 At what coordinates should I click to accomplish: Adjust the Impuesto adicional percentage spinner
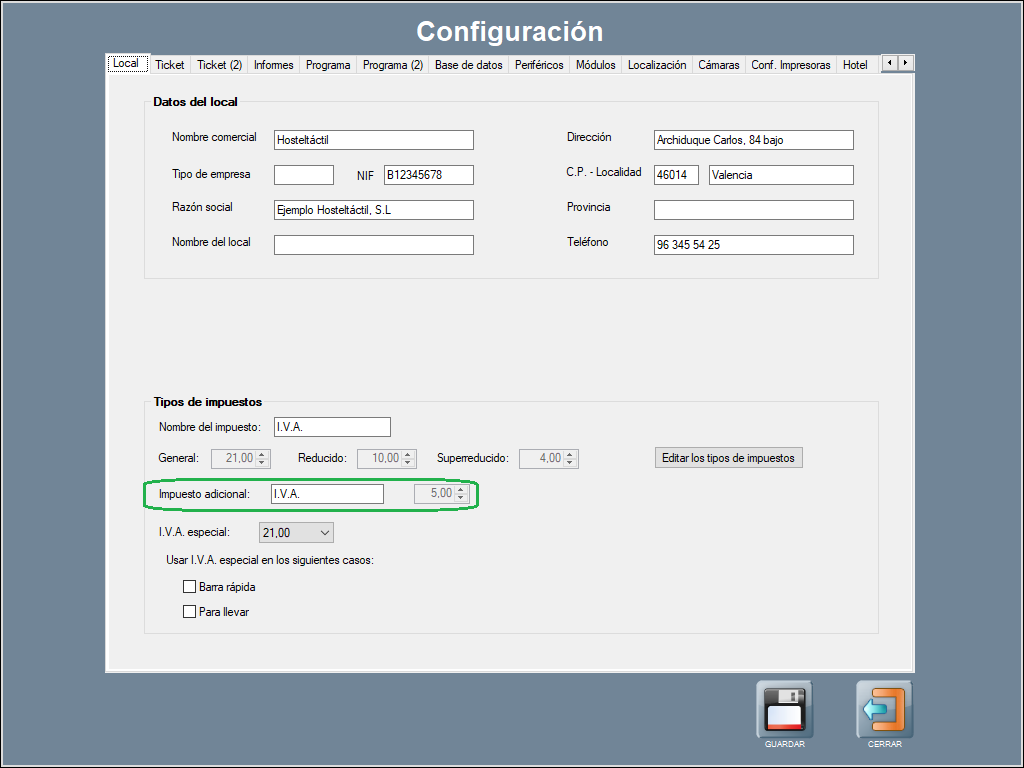click(461, 494)
